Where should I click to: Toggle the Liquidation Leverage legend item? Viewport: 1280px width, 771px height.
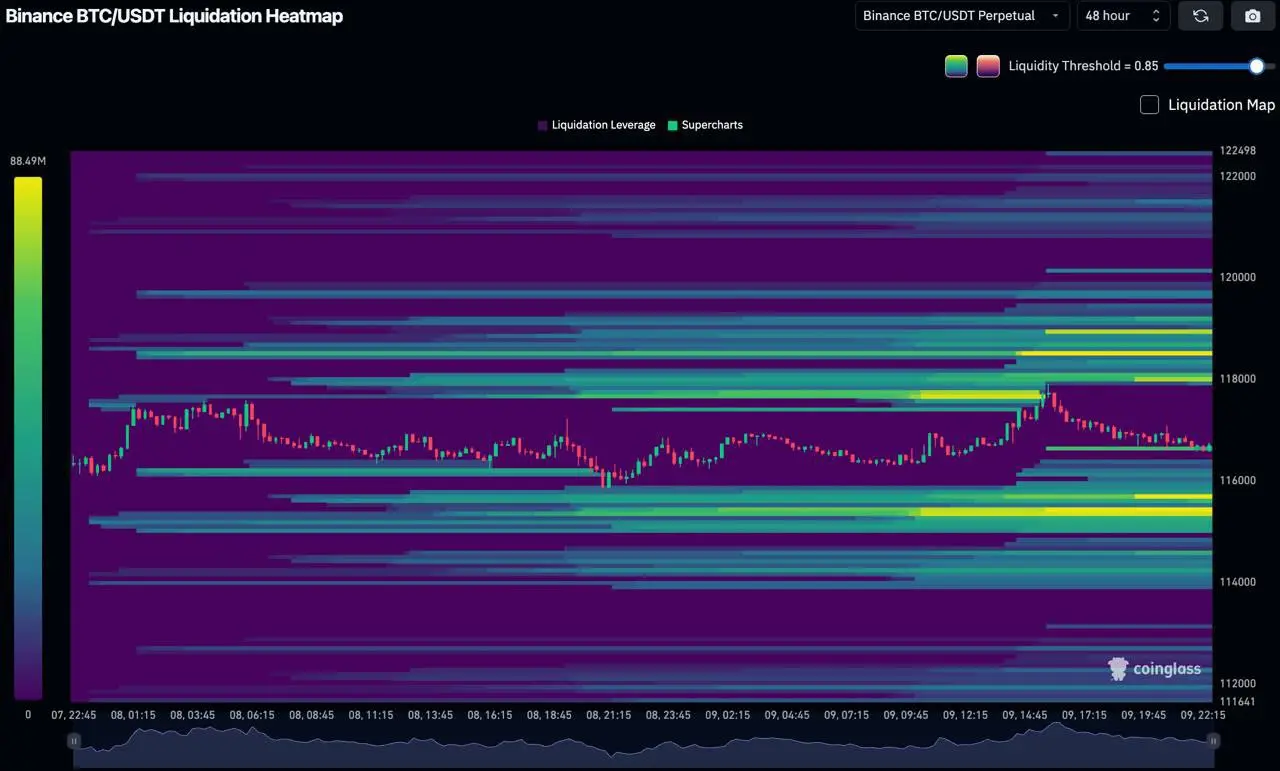pos(597,125)
